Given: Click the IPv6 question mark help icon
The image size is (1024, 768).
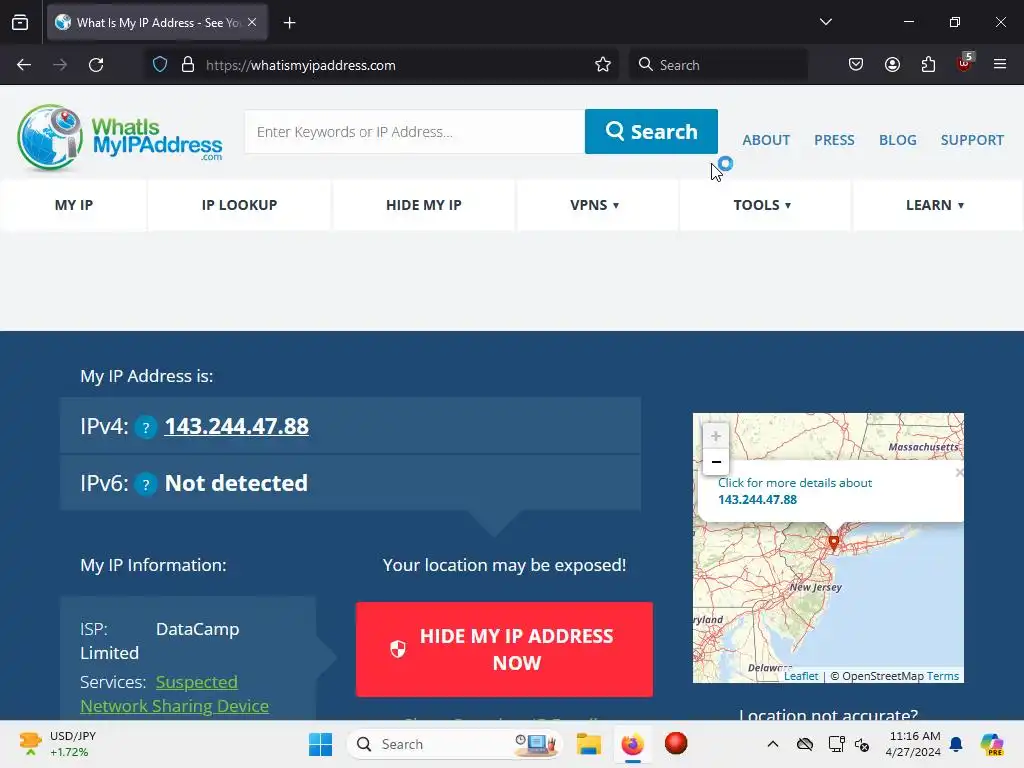Looking at the screenshot, I should click(x=146, y=485).
